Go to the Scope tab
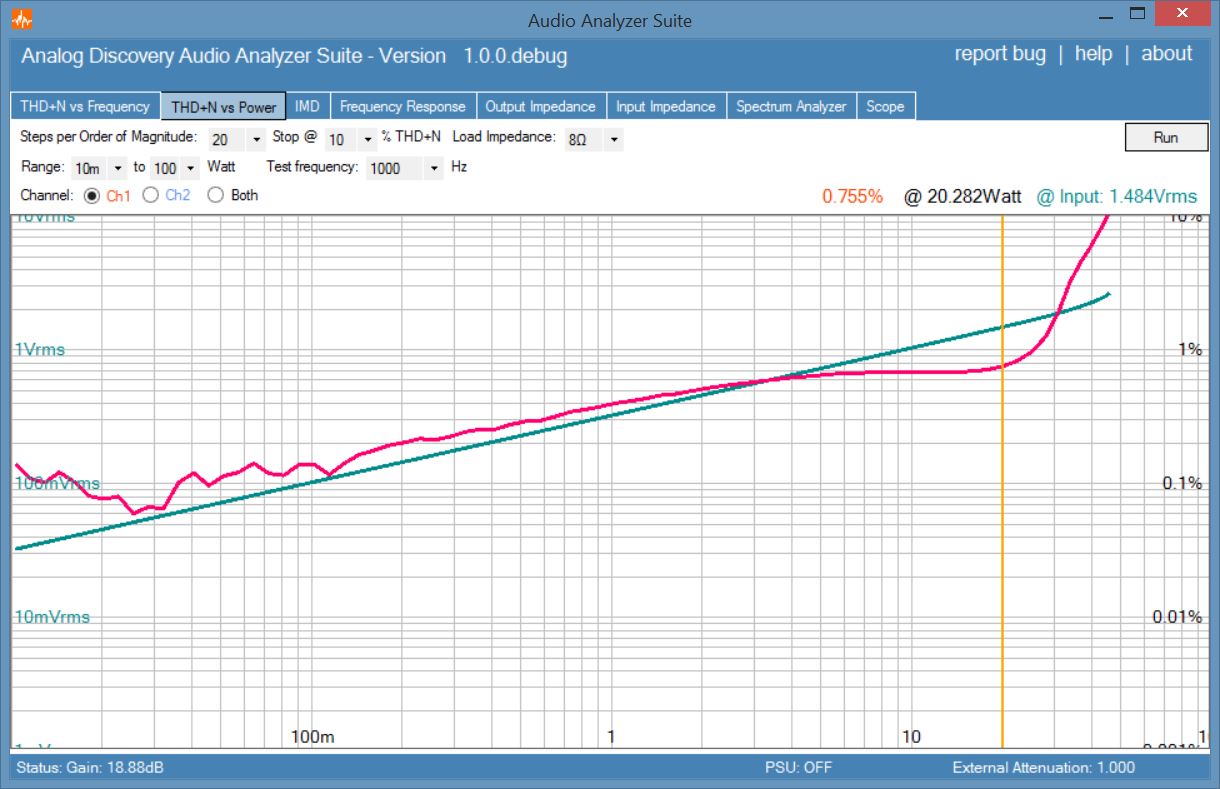Screen dimensions: 1220x789 (885, 106)
